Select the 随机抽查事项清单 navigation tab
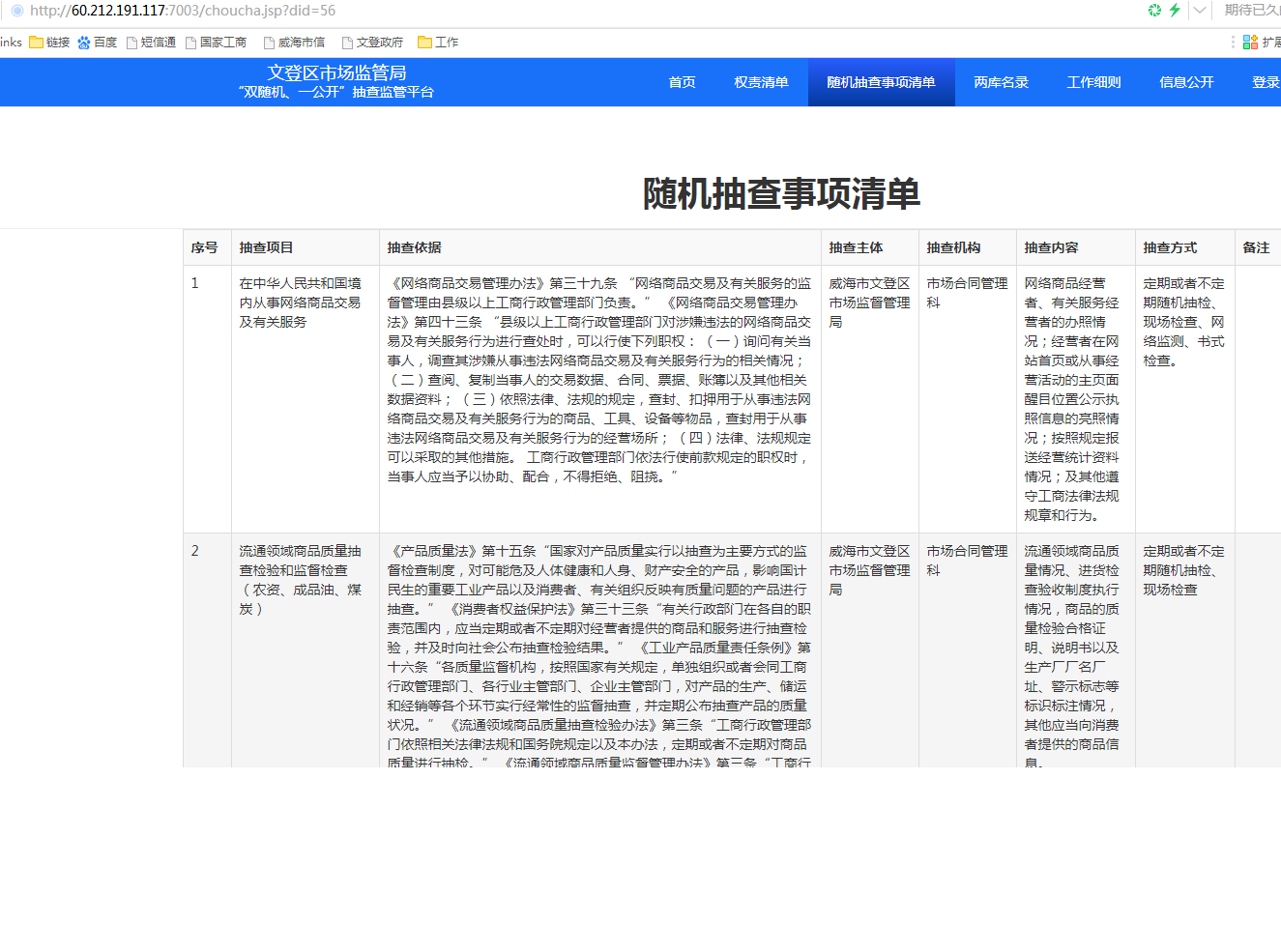This screenshot has height=952, width=1281. click(881, 82)
